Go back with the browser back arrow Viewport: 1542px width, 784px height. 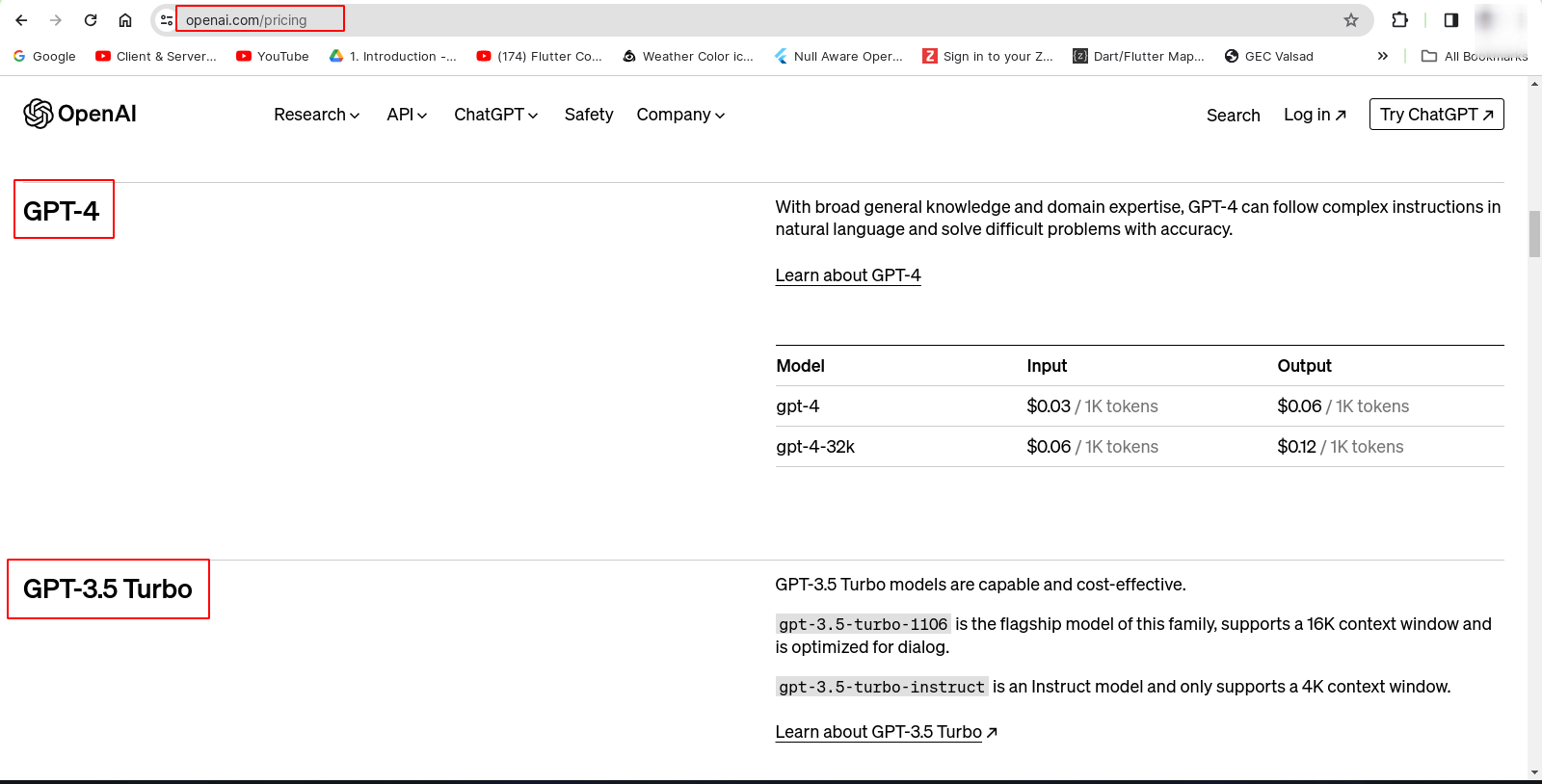21,20
